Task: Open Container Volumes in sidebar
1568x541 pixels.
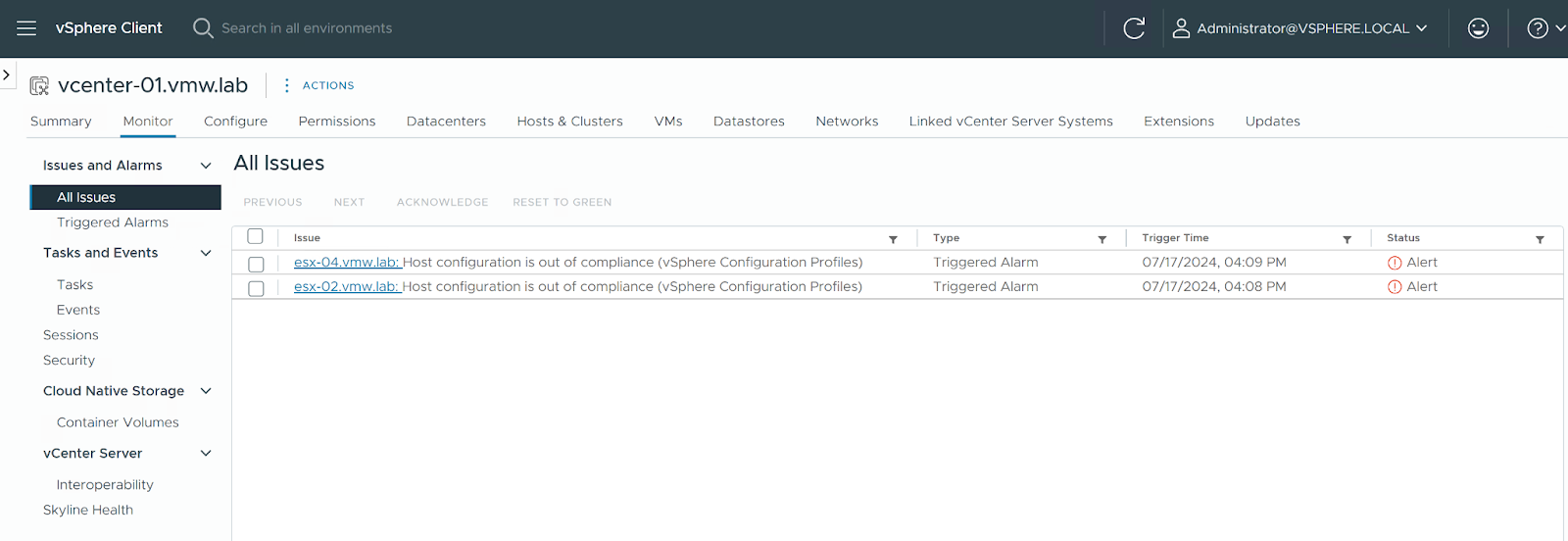Action: coord(118,422)
